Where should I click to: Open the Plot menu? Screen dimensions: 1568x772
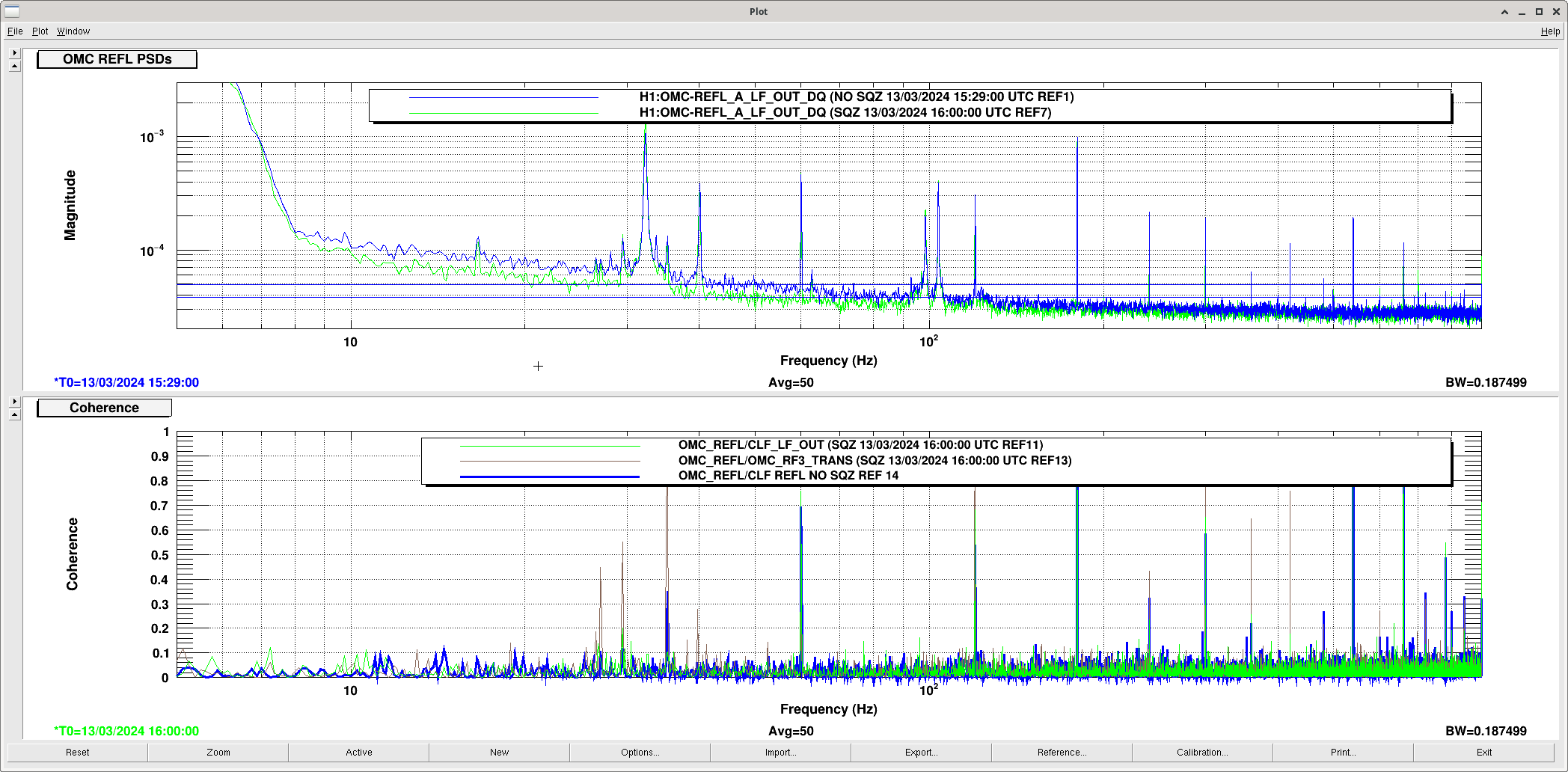40,31
